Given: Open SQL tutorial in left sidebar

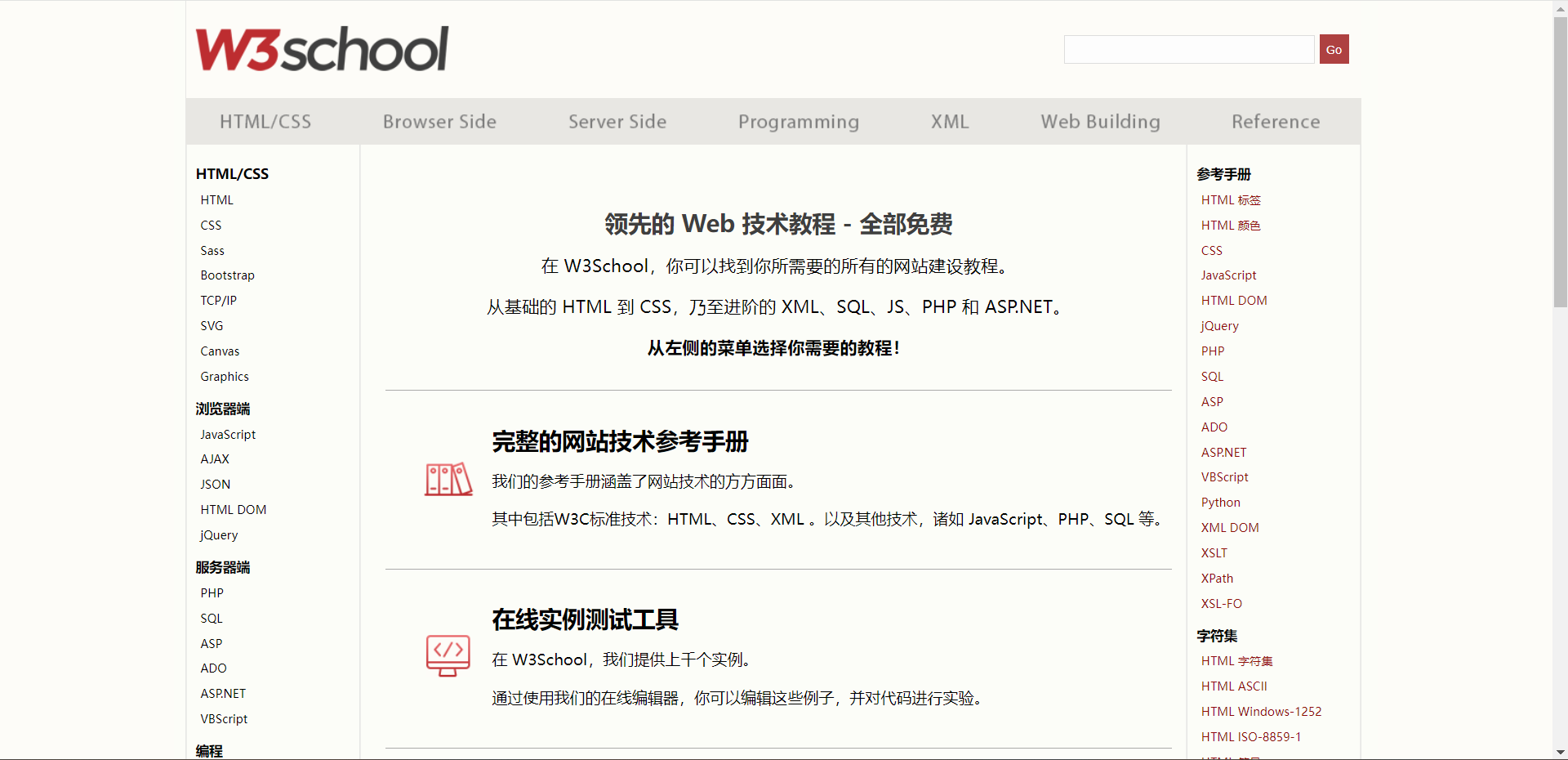Looking at the screenshot, I should click(212, 619).
